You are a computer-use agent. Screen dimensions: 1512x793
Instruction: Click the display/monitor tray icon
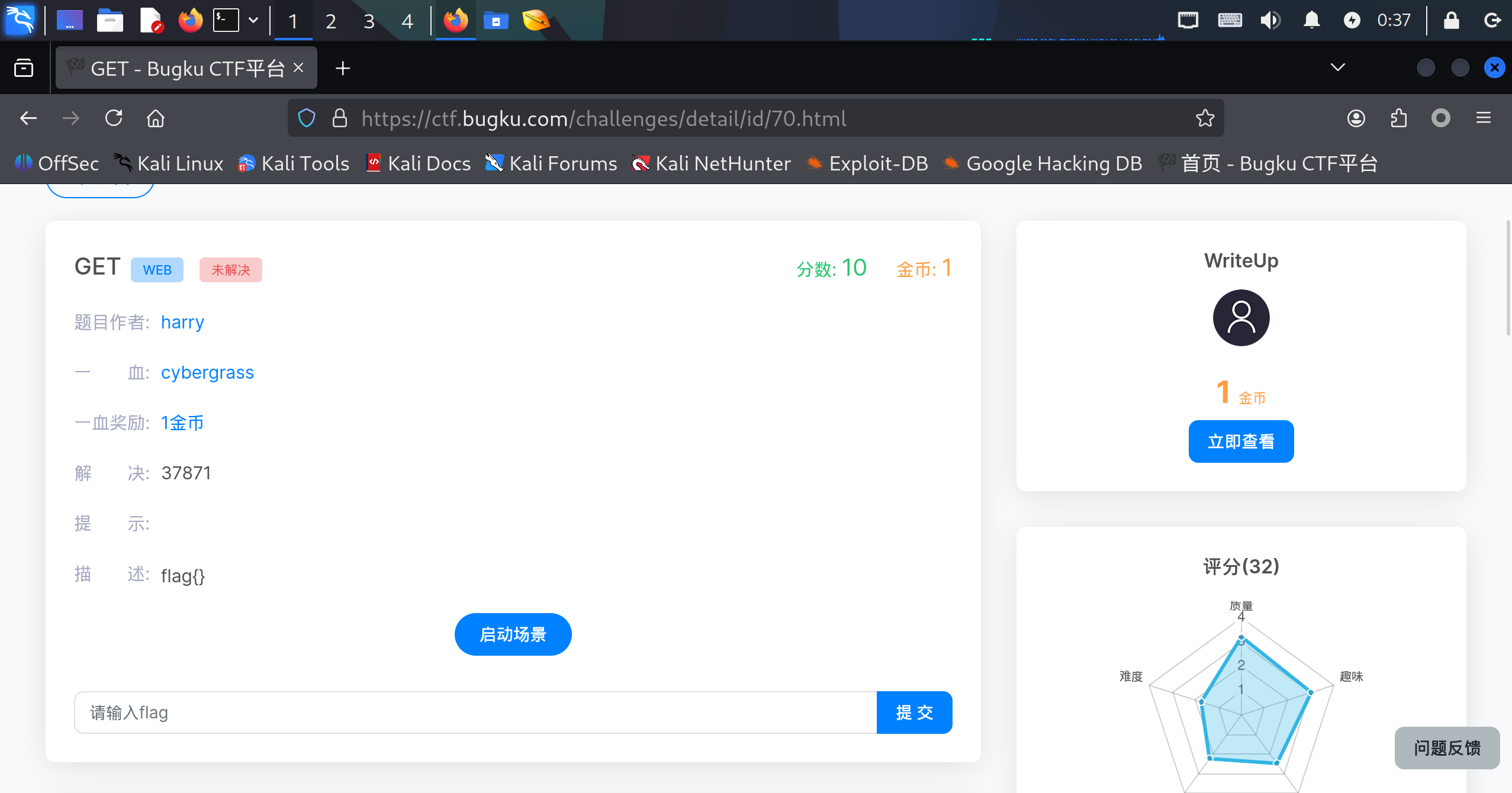[x=1188, y=20]
